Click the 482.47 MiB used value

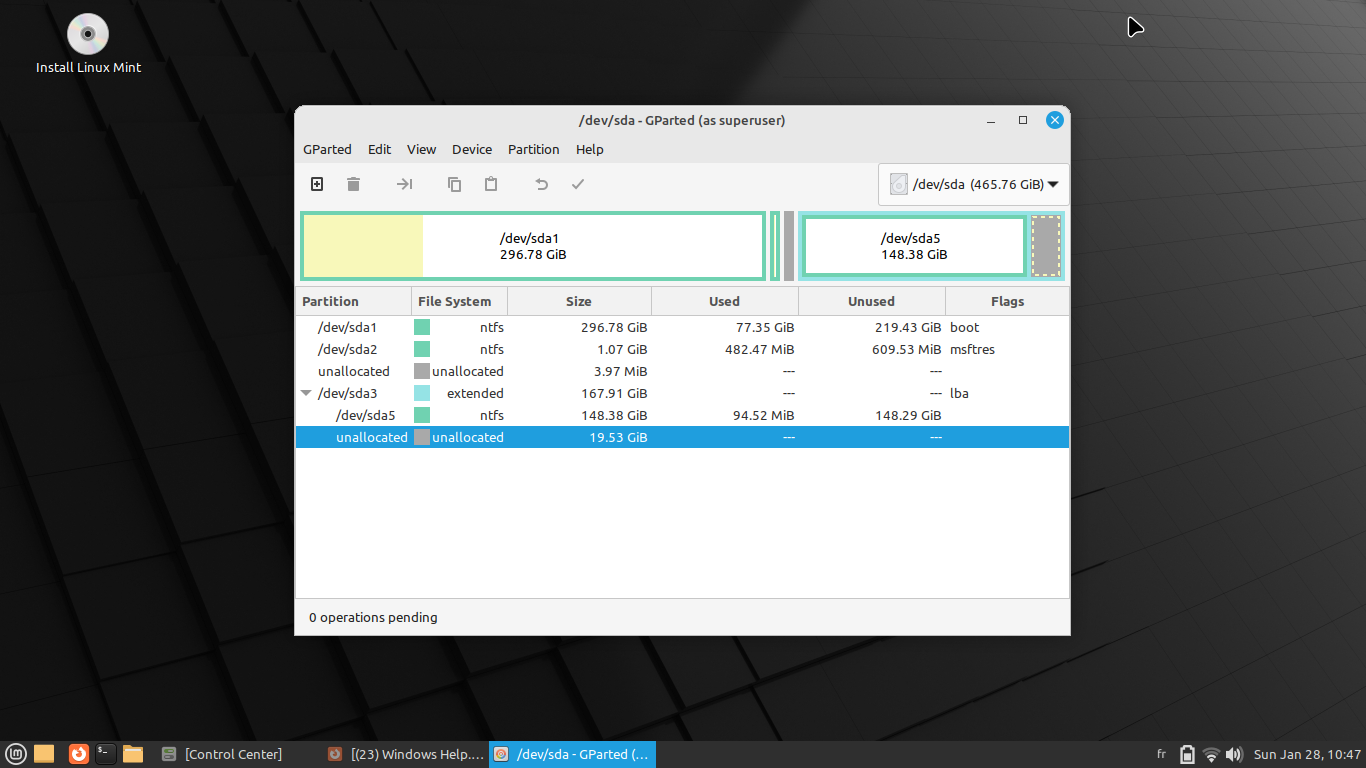(759, 349)
